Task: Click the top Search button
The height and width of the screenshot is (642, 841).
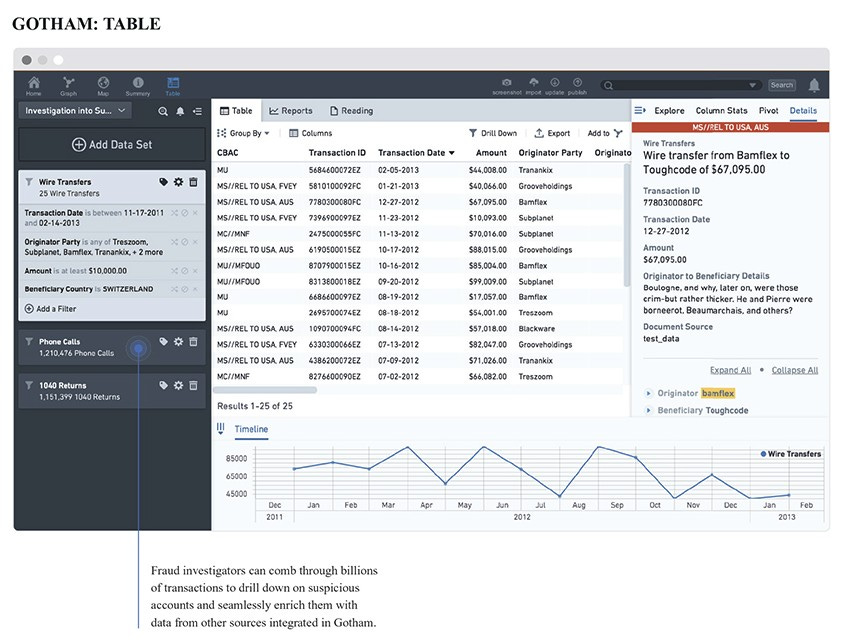Action: click(782, 85)
